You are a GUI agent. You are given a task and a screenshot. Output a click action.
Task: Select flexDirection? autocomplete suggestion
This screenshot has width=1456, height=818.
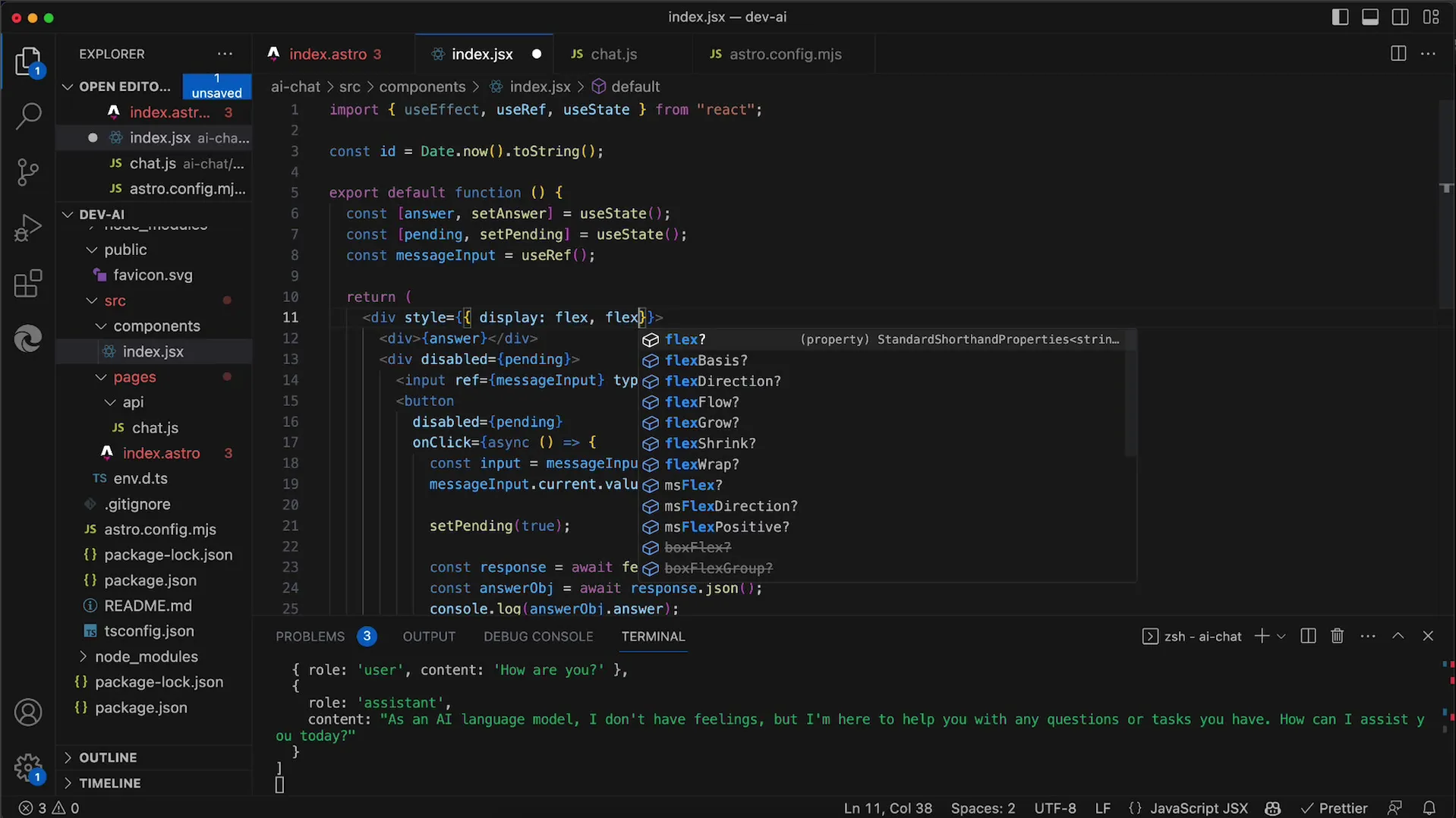883,381
